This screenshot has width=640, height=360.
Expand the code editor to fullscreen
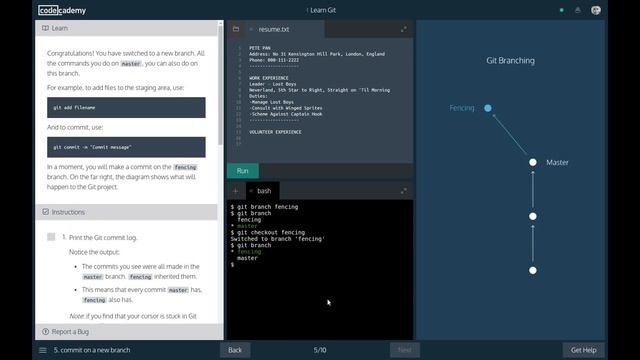pyautogui.click(x=404, y=29)
